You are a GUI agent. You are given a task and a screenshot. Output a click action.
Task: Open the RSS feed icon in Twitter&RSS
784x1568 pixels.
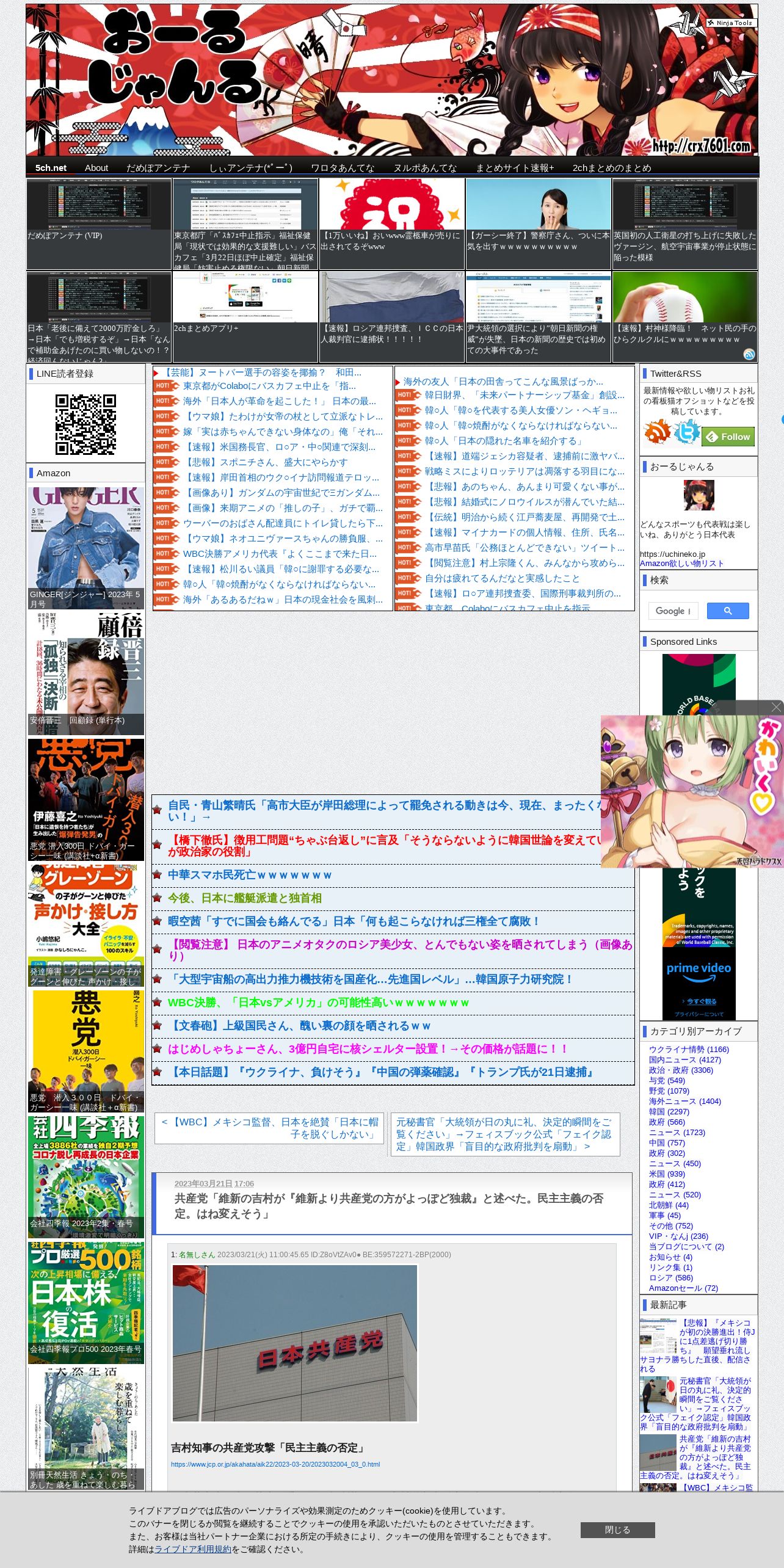tap(657, 433)
